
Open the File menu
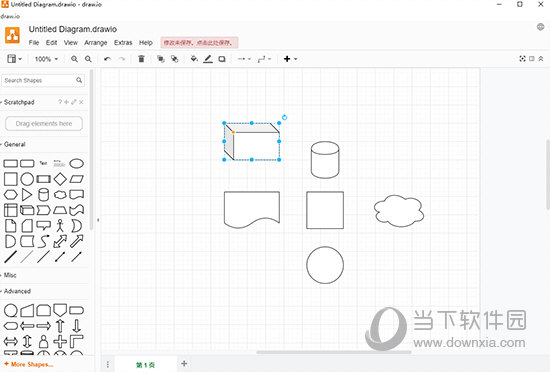tap(34, 42)
